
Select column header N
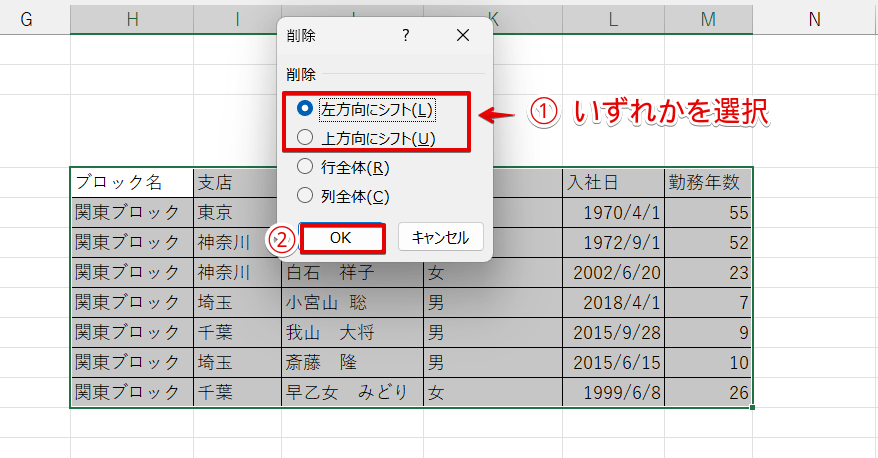point(815,20)
